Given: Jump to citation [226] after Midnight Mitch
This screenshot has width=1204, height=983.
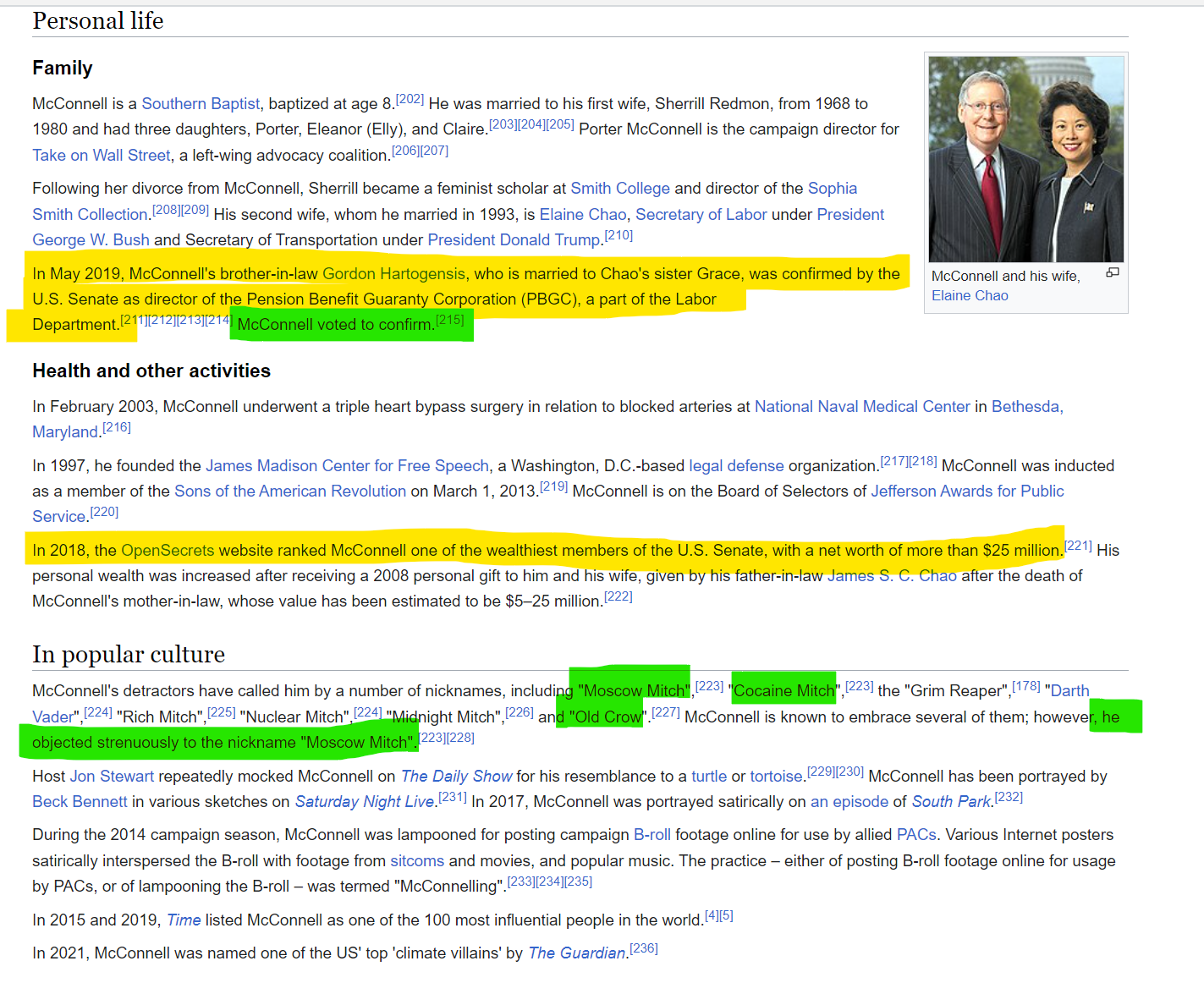Looking at the screenshot, I should 520,712.
